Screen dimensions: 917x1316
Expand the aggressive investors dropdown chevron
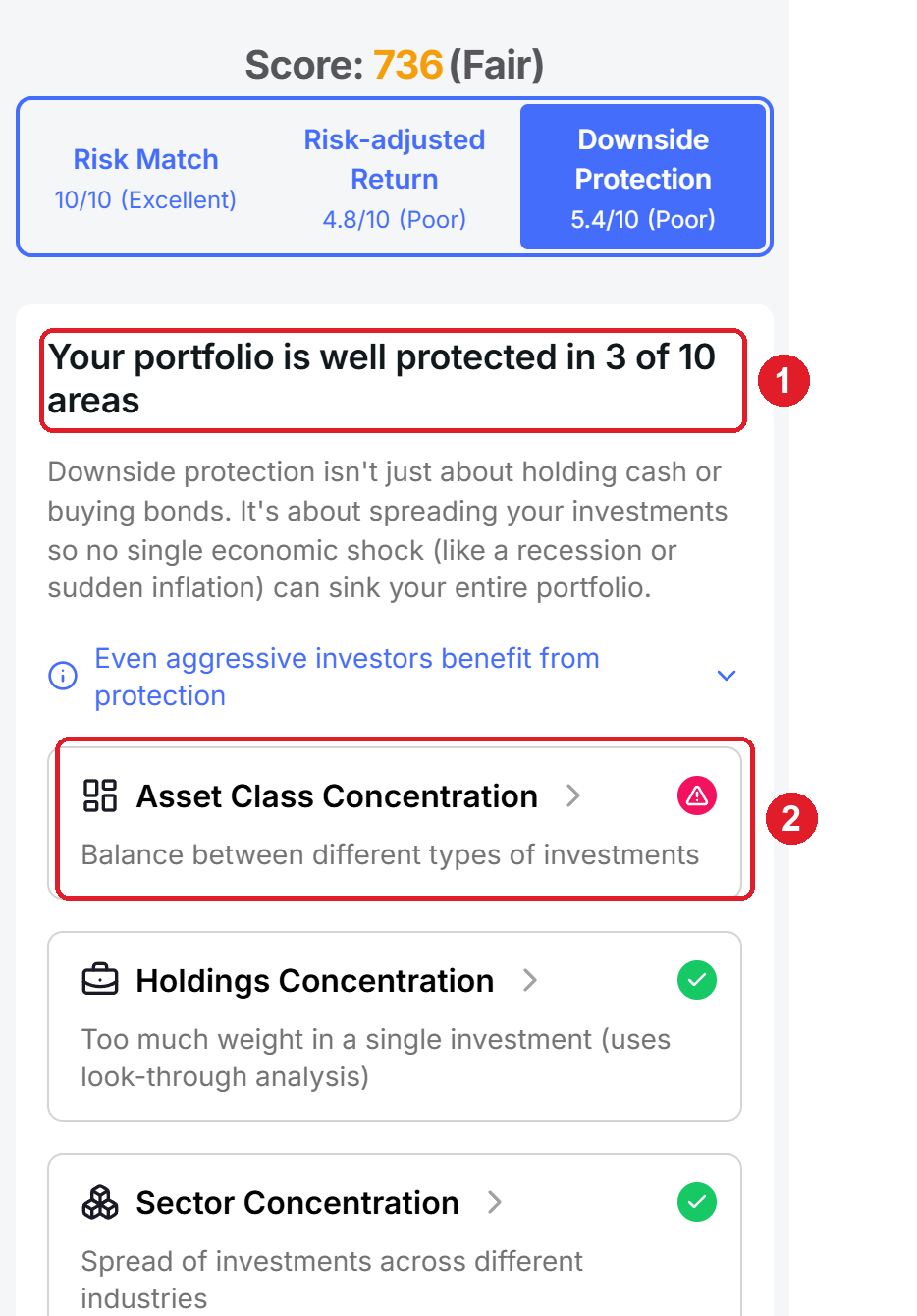pos(727,676)
